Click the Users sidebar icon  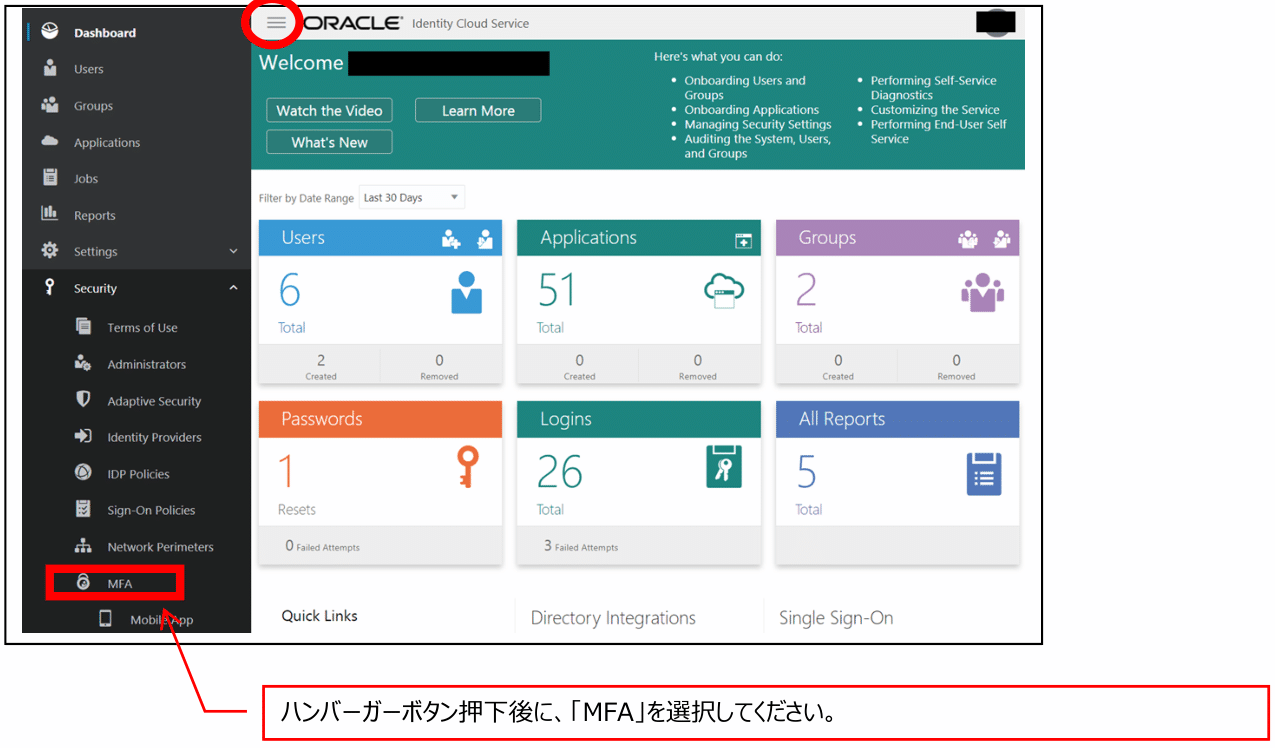point(49,69)
